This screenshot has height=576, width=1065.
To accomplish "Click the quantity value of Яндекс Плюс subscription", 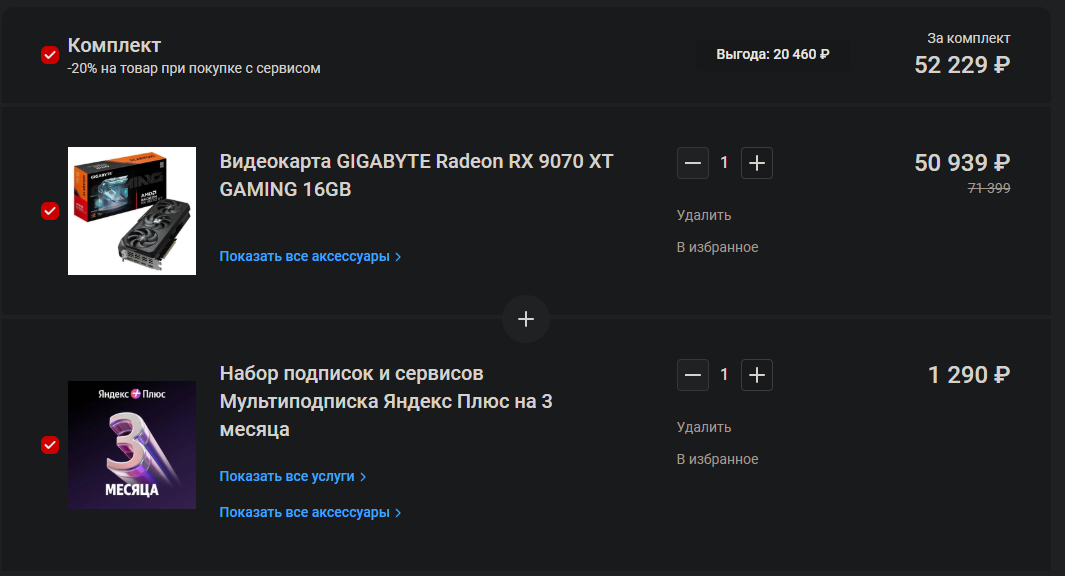I will click(x=724, y=375).
